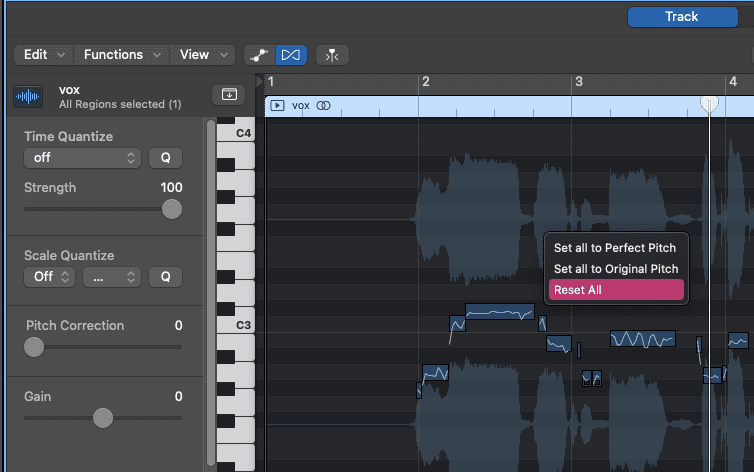
Task: Click the Pitch Correction slider handle
Action: (34, 347)
